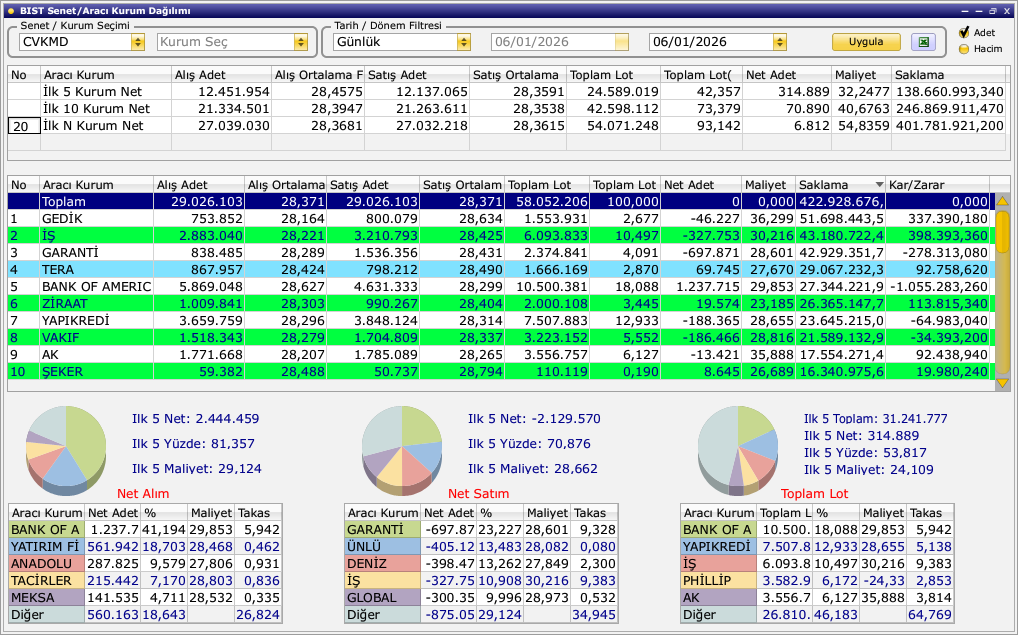Image resolution: width=1018 pixels, height=635 pixels.
Task: Select the Toplam row in the broker table
Action: (501, 202)
